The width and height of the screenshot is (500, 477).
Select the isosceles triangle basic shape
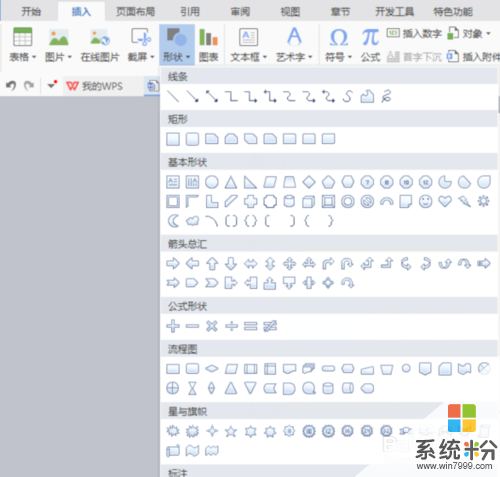click(x=231, y=182)
